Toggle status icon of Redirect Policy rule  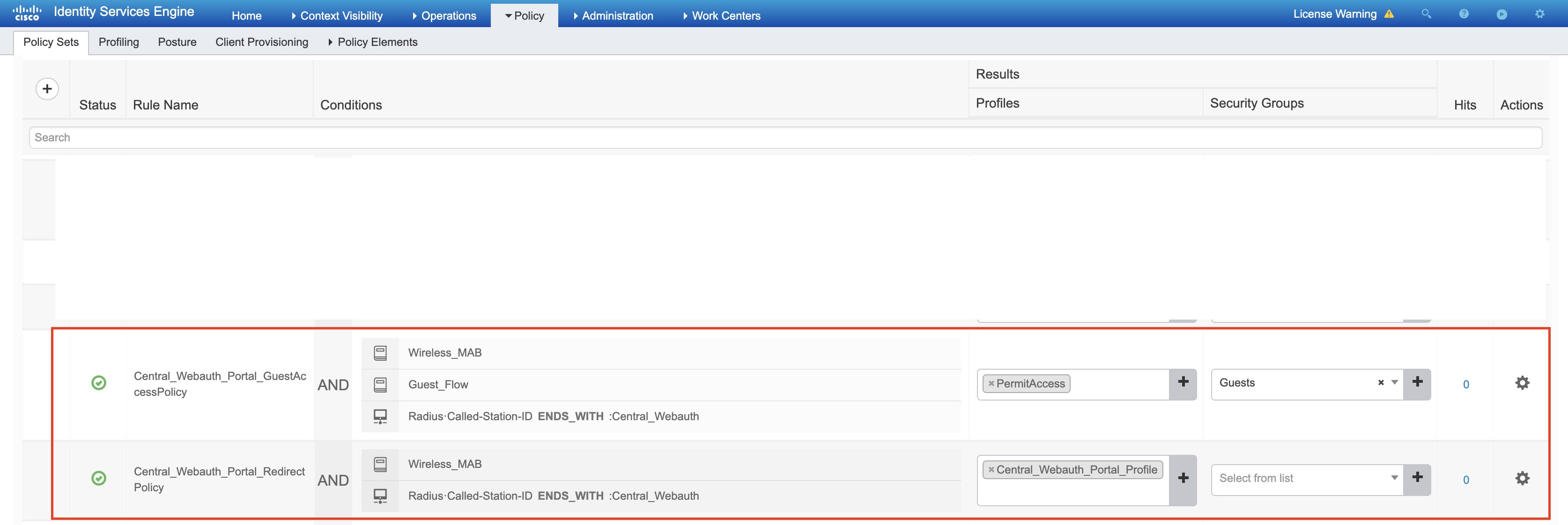coord(99,478)
